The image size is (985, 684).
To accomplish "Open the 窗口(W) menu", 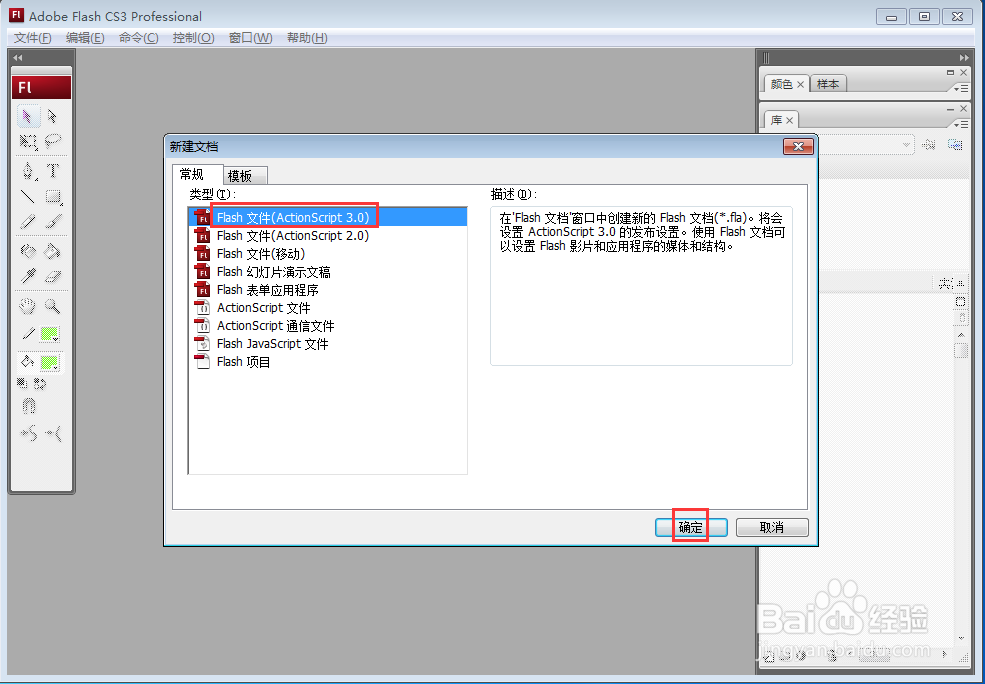I will pos(250,38).
